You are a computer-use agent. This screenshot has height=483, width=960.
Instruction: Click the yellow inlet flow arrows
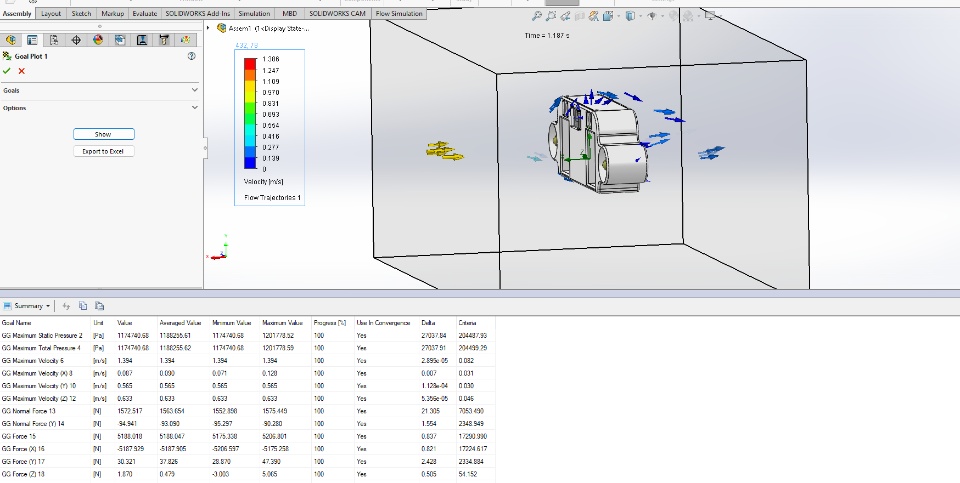tap(444, 151)
